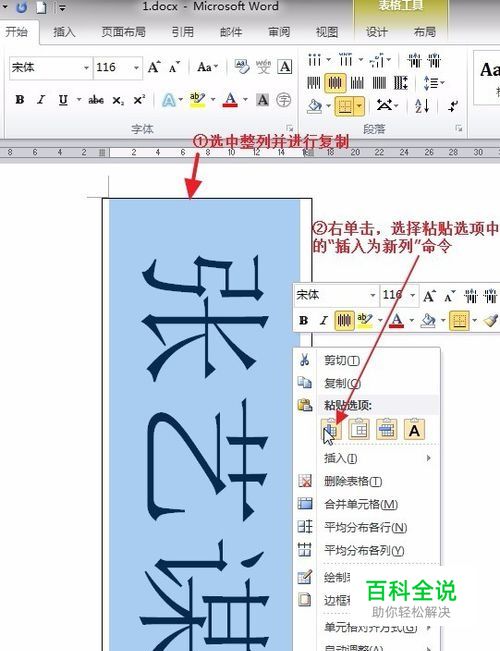The image size is (500, 651).
Task: Click the new document icon in quick access
Action: [x=41, y=7]
